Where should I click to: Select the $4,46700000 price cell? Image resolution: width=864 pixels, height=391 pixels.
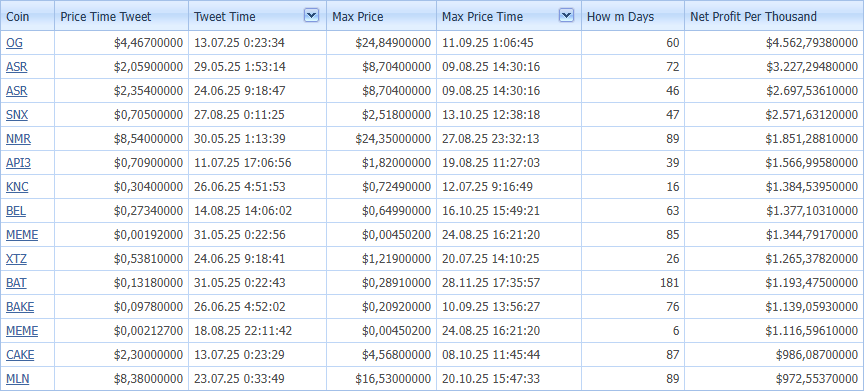121,42
